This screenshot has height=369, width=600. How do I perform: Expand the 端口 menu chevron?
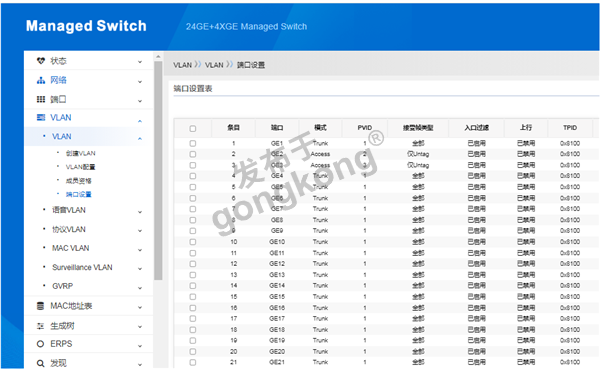point(140,101)
